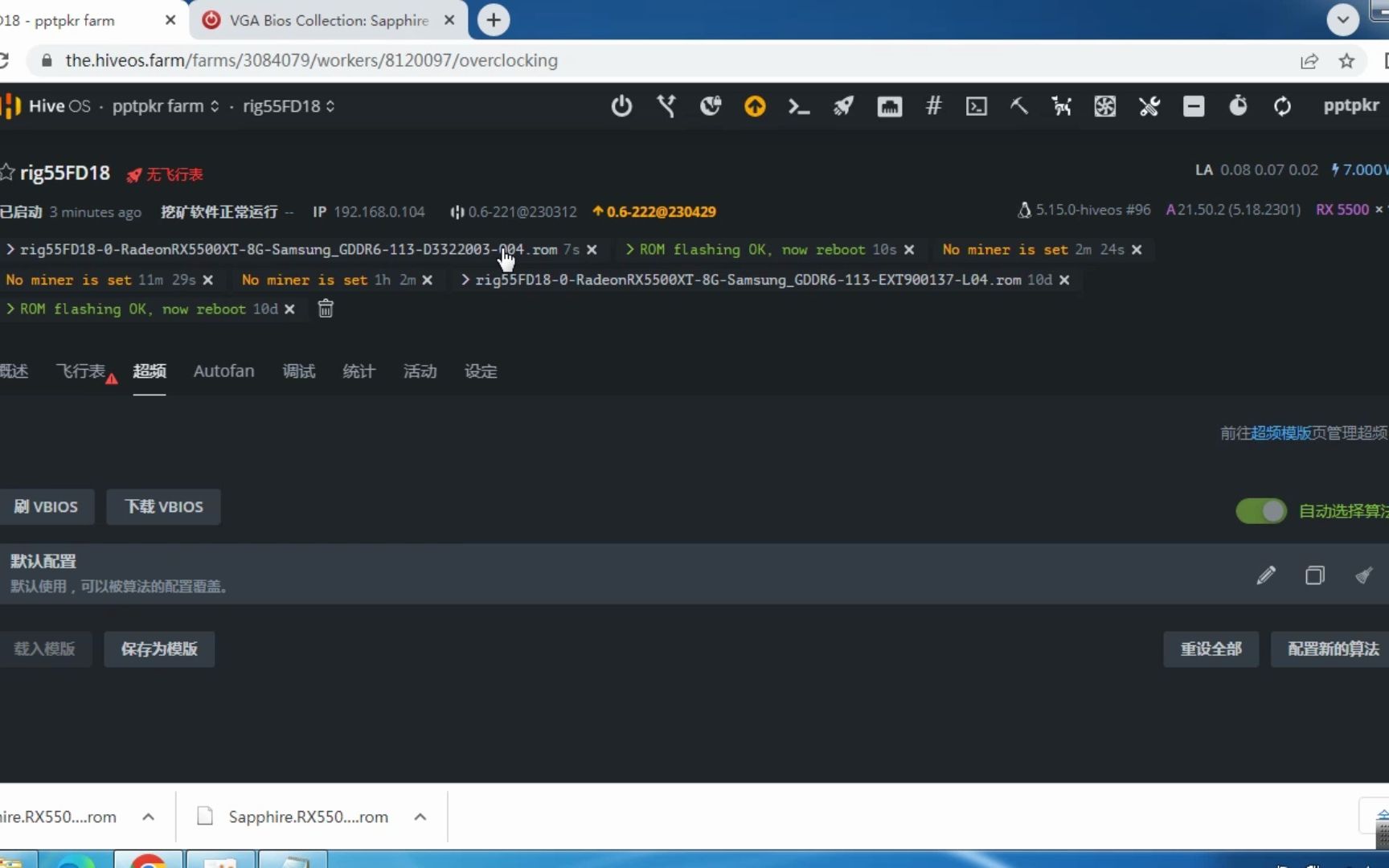Click the tuning gauge icon in toolbar
This screenshot has height=868, width=1389.
(x=711, y=106)
